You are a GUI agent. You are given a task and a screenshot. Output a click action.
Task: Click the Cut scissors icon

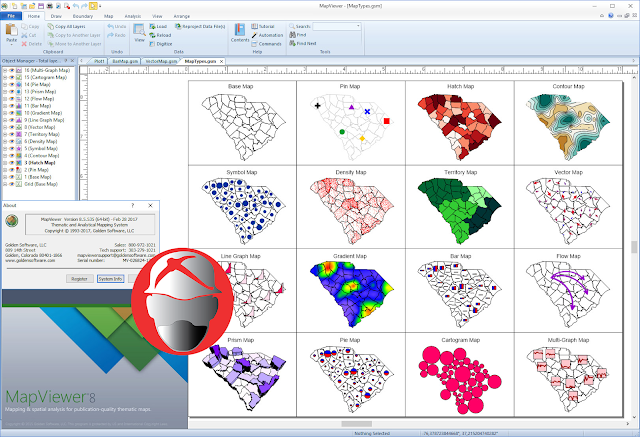pyautogui.click(x=24, y=35)
